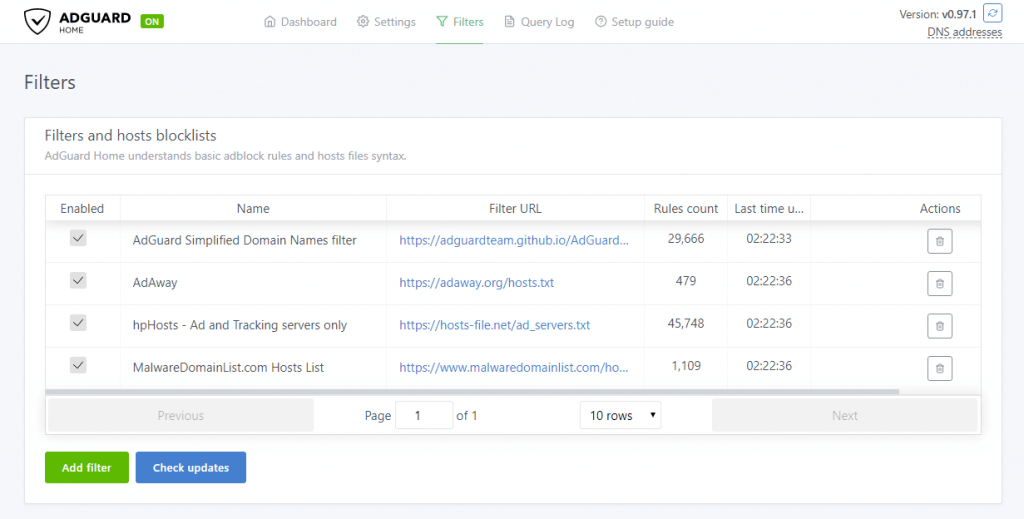The image size is (1024, 519).
Task: Delete the hpHosts filter with trash icon
Action: (x=940, y=326)
